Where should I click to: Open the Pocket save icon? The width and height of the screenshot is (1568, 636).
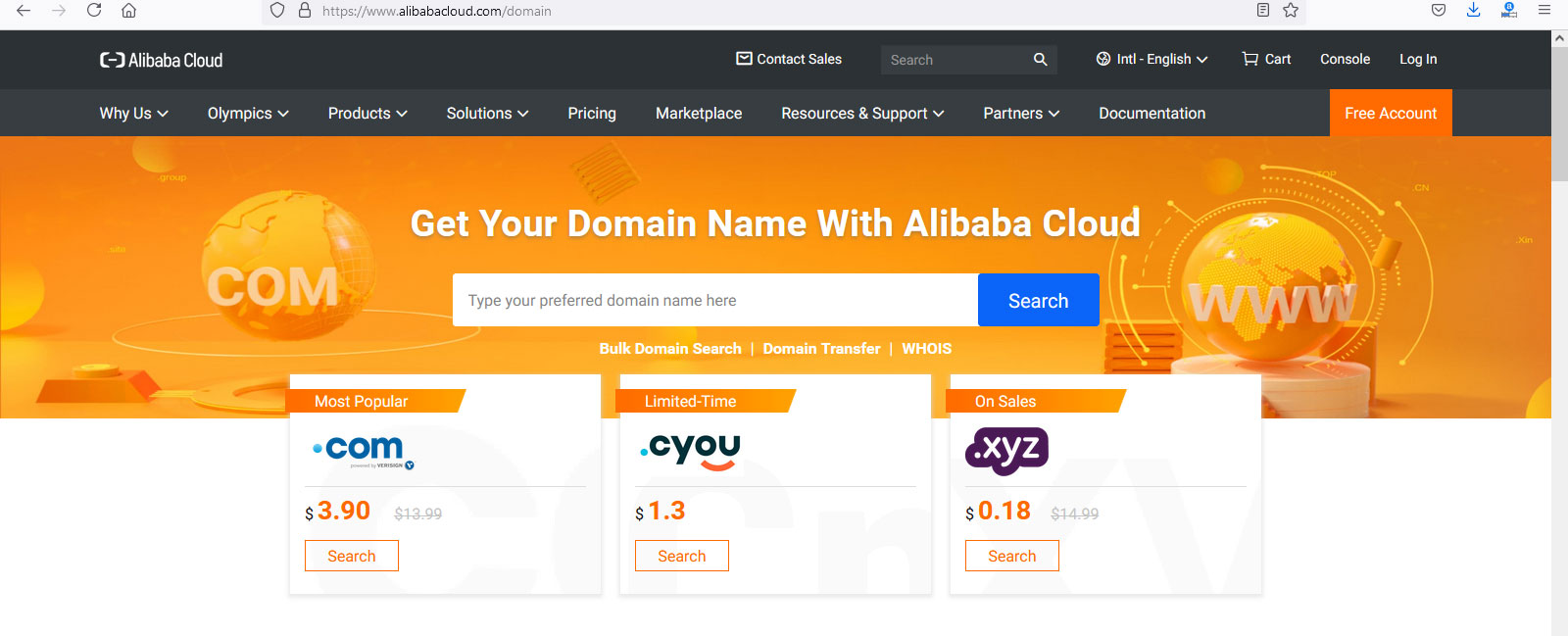[x=1439, y=11]
